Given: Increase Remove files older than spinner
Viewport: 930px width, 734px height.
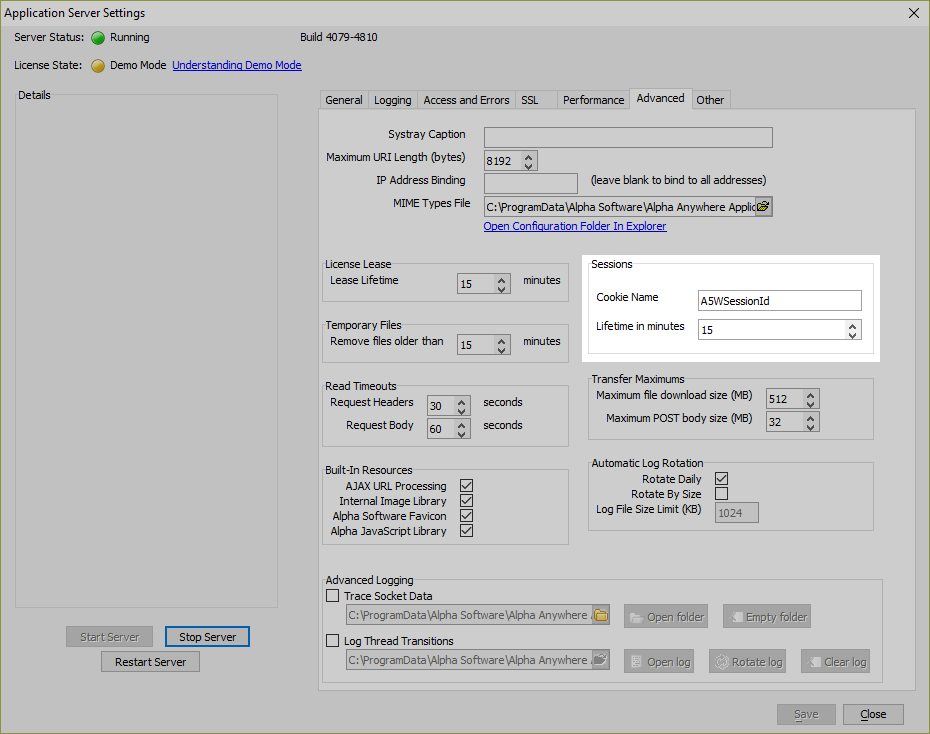Looking at the screenshot, I should coord(501,340).
